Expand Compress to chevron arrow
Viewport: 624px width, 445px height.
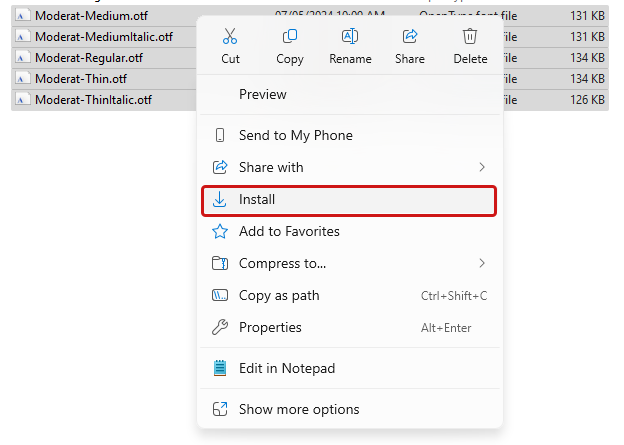pyautogui.click(x=482, y=263)
